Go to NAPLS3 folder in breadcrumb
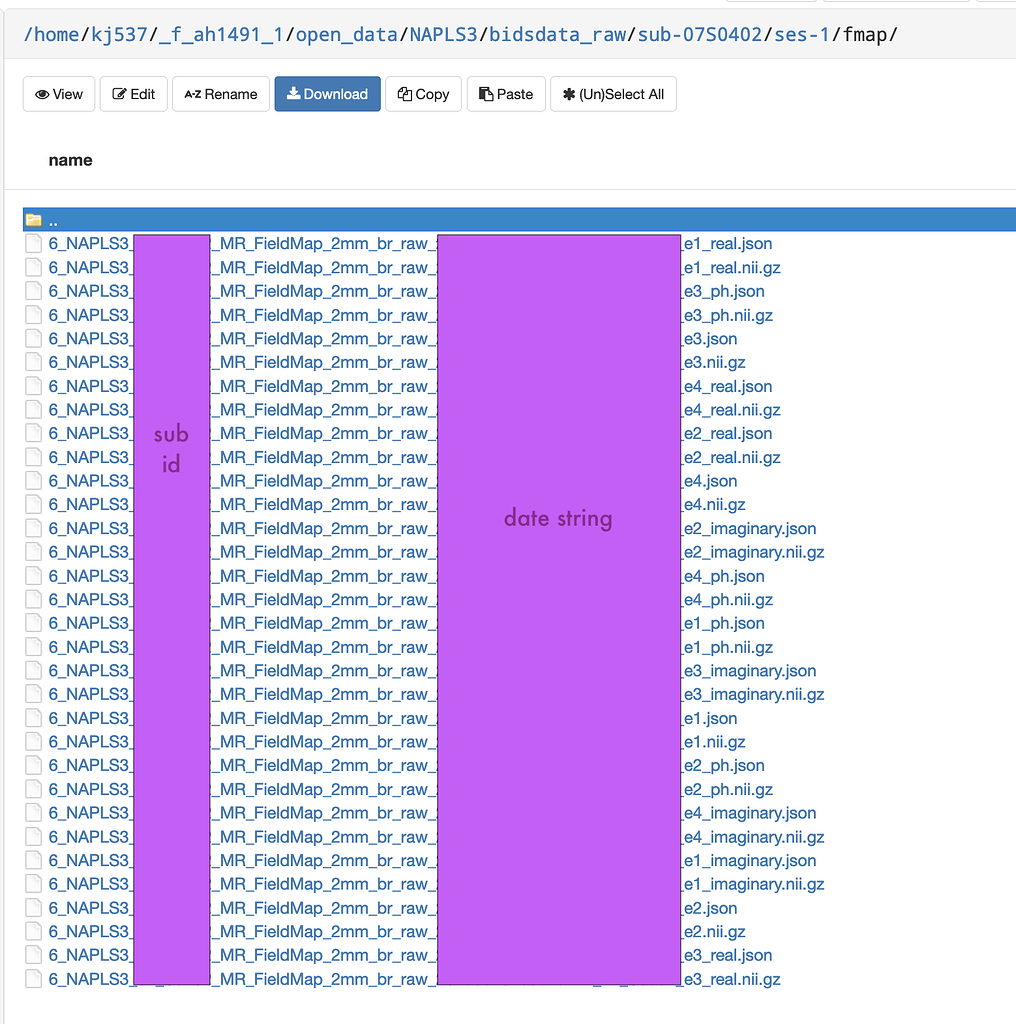 [443, 36]
